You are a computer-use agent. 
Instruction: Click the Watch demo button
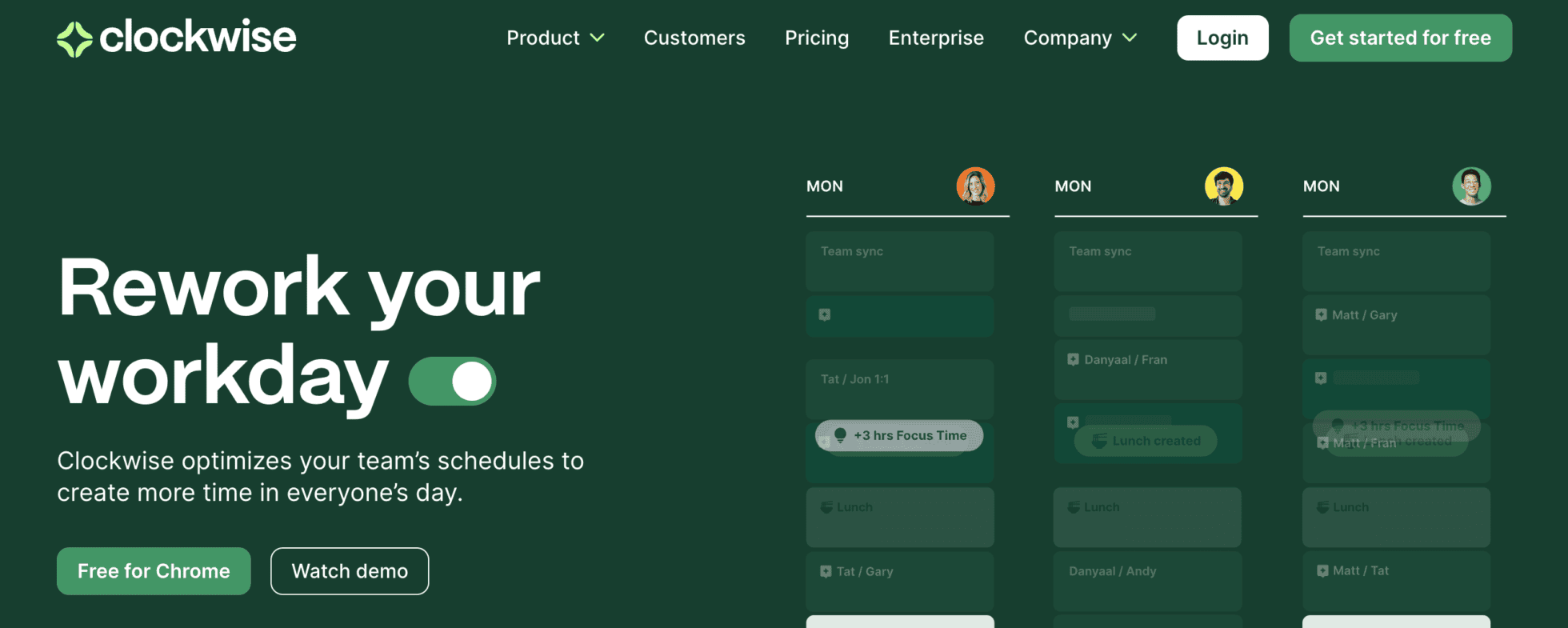click(350, 571)
